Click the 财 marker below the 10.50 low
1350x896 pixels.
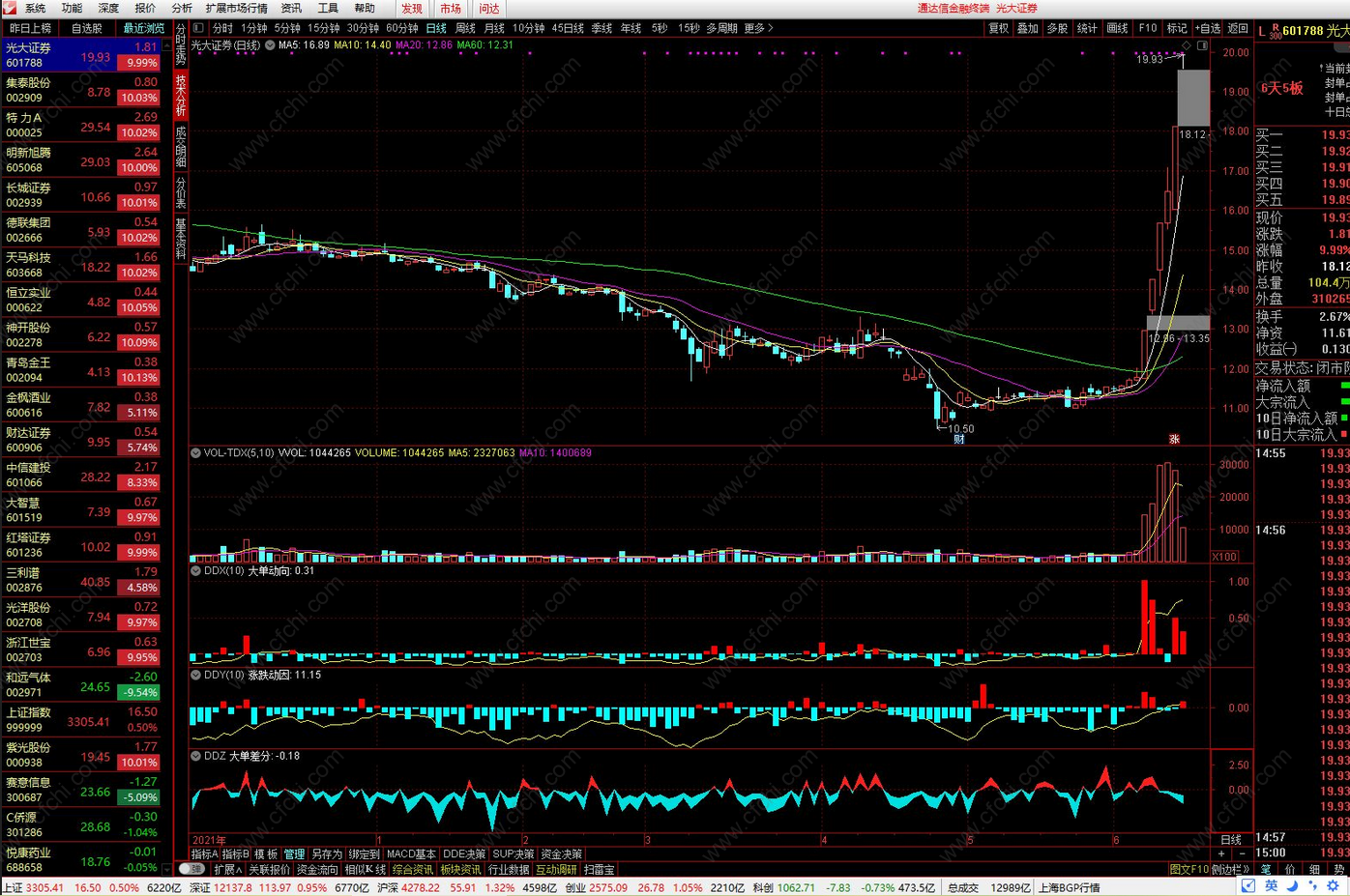point(958,439)
